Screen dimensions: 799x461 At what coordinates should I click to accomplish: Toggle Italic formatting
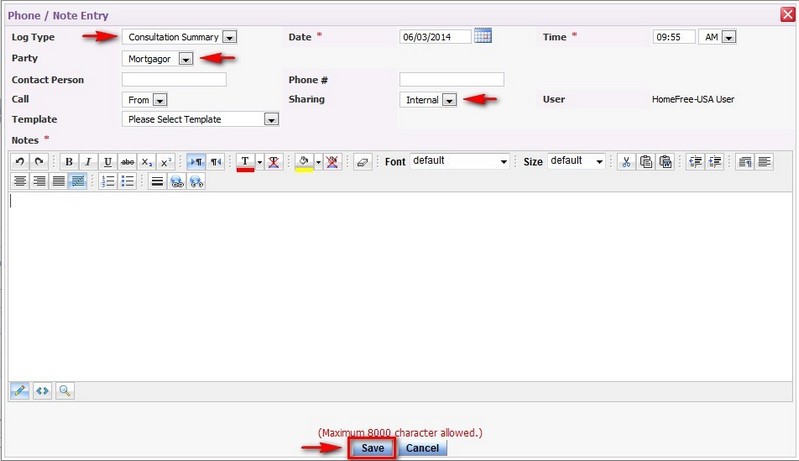[x=88, y=162]
